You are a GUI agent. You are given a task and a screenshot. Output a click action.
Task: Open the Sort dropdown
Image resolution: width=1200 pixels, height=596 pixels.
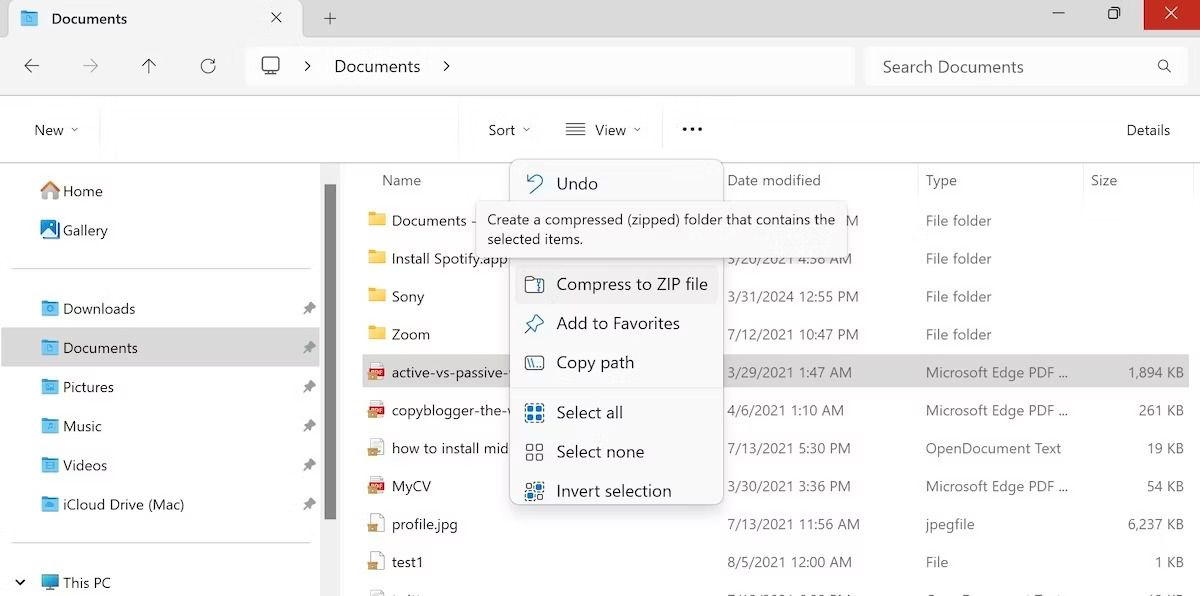click(509, 130)
